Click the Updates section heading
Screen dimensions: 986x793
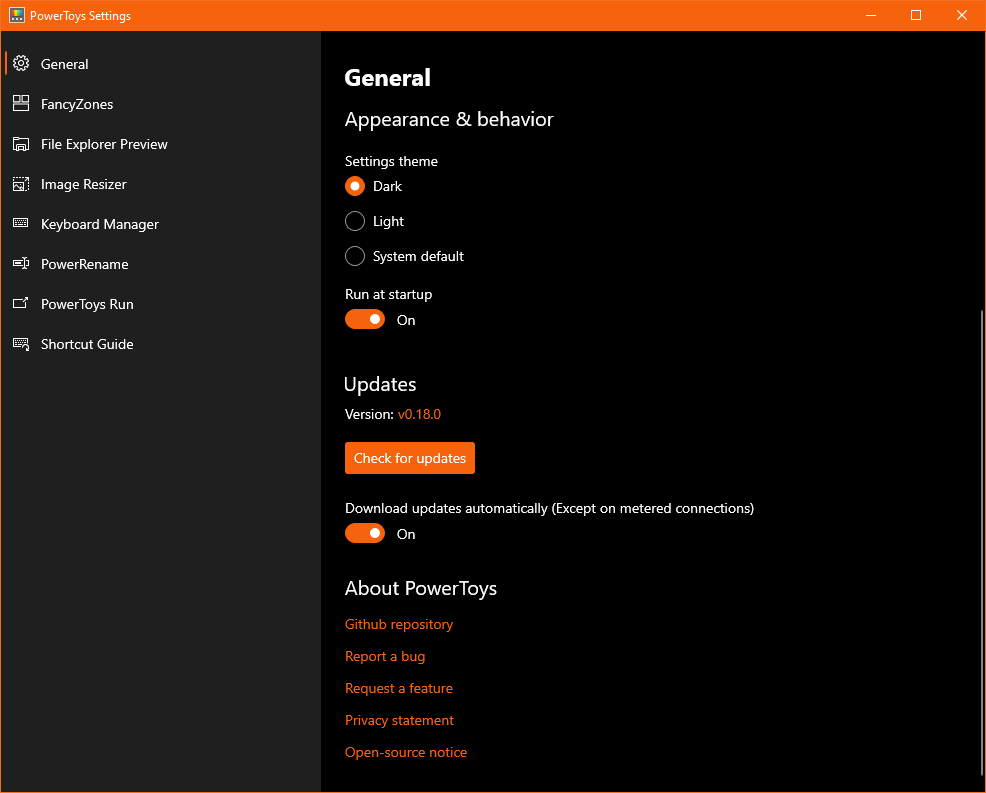point(380,384)
